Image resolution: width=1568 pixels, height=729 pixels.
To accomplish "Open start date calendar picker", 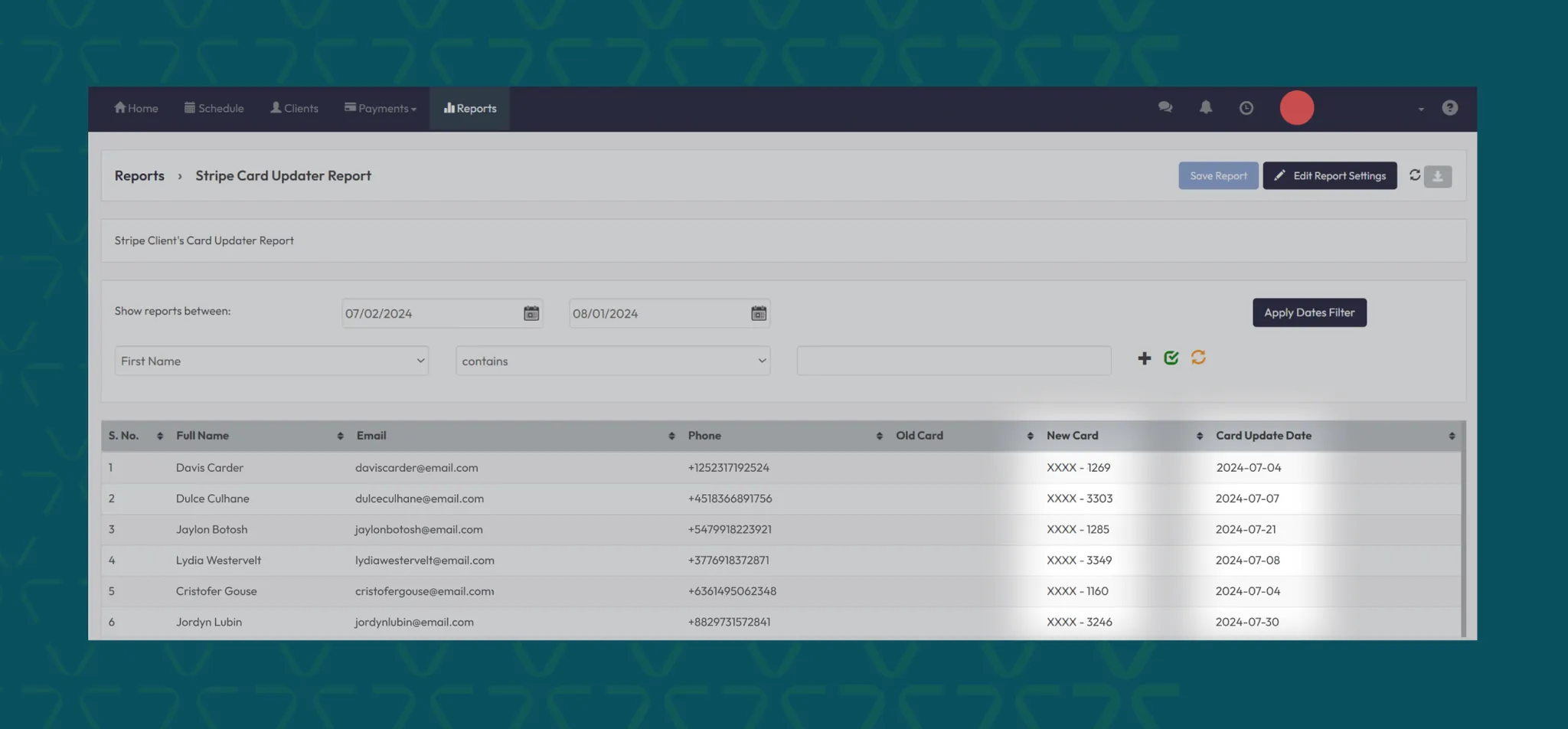I will point(531,313).
